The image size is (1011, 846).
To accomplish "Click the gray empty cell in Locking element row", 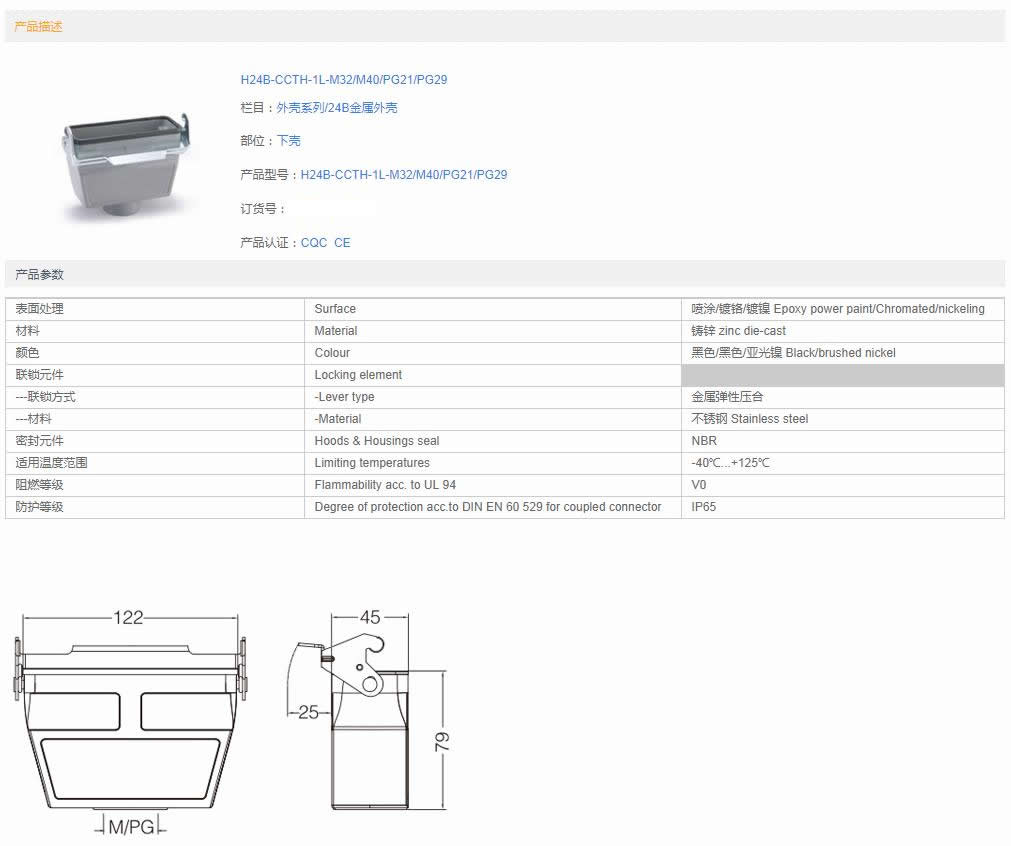I will [842, 375].
